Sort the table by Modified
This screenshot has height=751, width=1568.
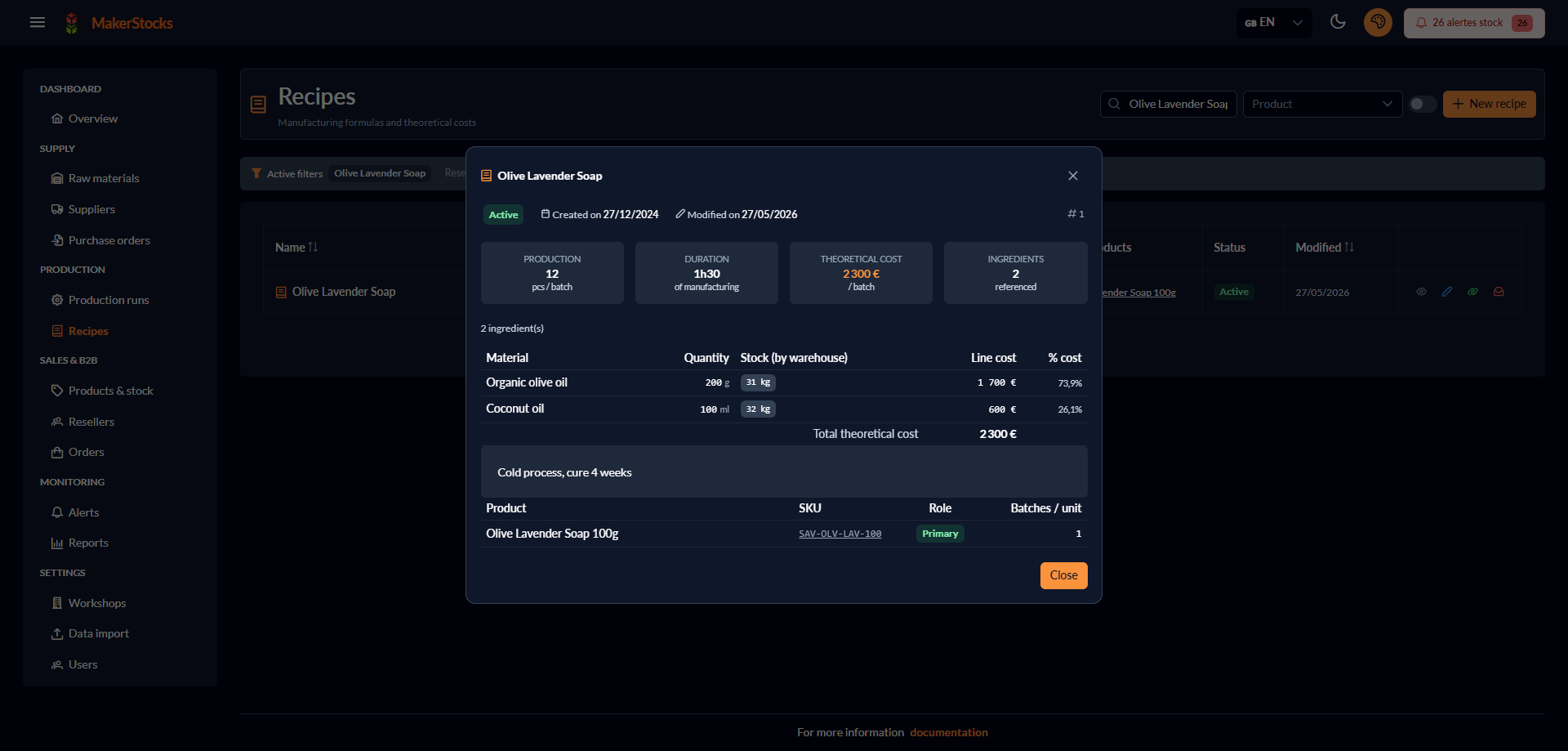pyautogui.click(x=1325, y=247)
